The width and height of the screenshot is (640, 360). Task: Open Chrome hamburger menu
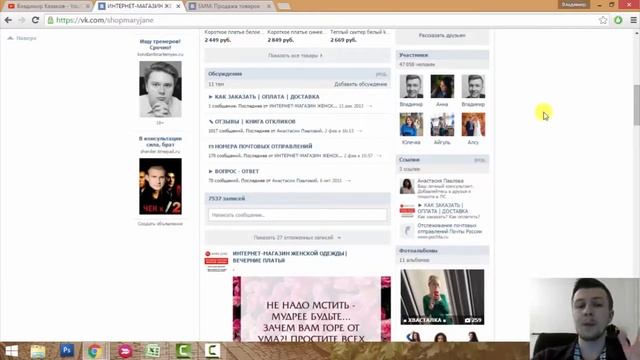tap(633, 20)
